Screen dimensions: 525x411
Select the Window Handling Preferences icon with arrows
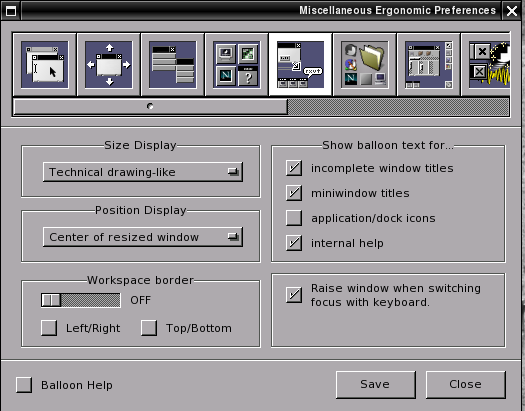(109, 65)
